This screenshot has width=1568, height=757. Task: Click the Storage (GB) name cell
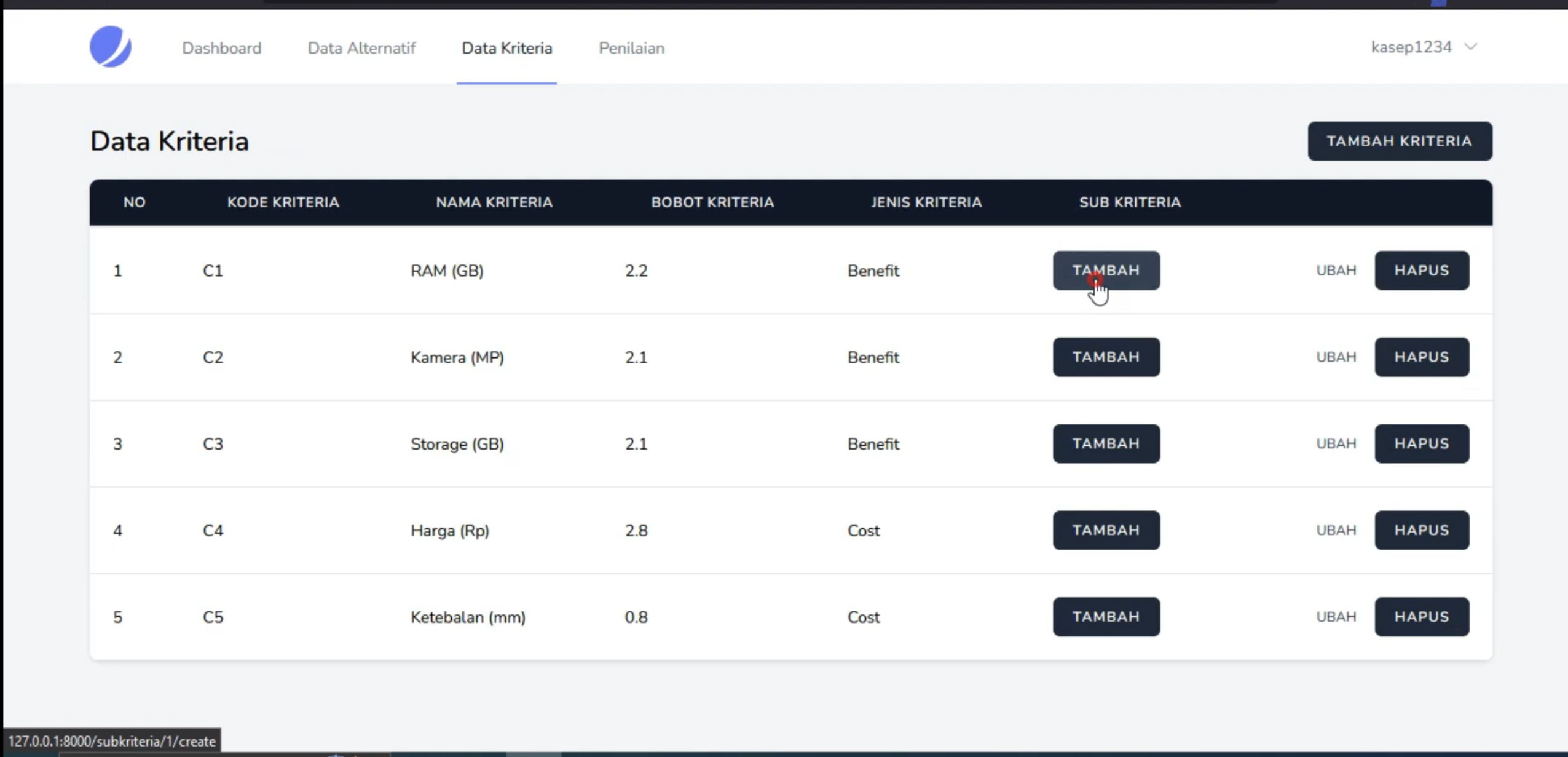pyautogui.click(x=457, y=444)
